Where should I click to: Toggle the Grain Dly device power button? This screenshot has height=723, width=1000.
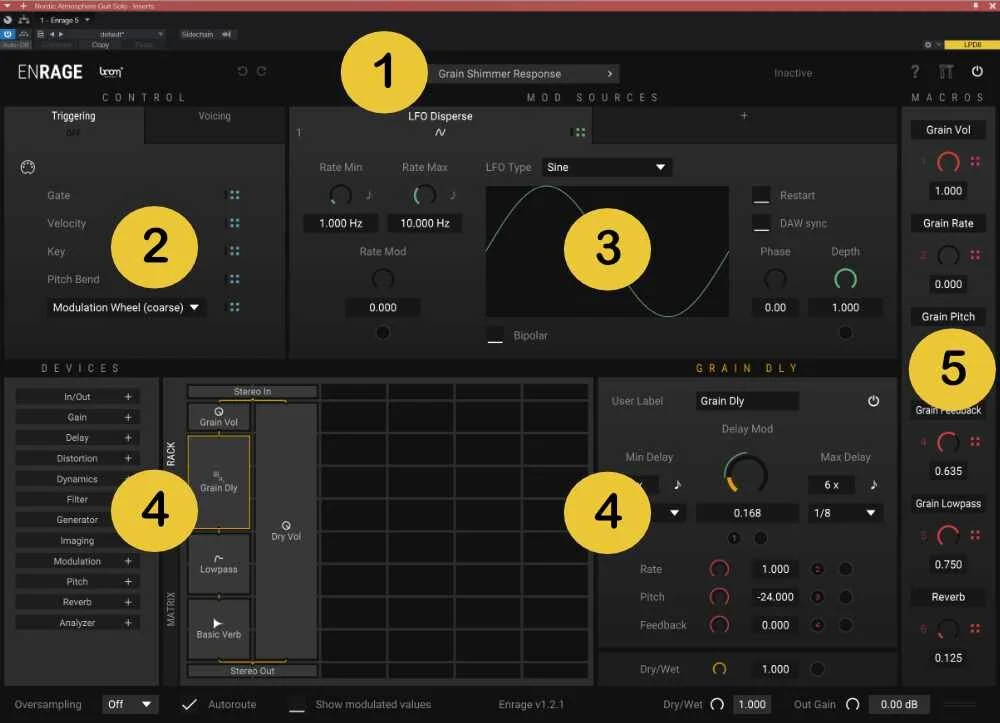click(x=874, y=401)
